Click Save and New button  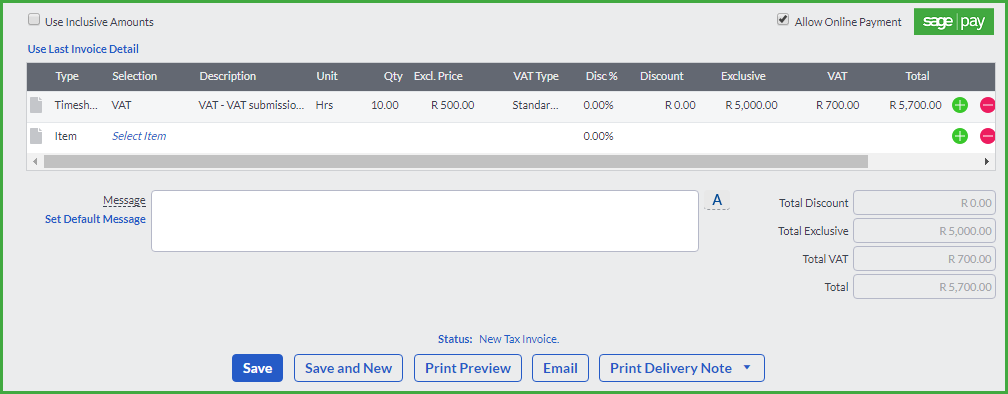pos(348,368)
